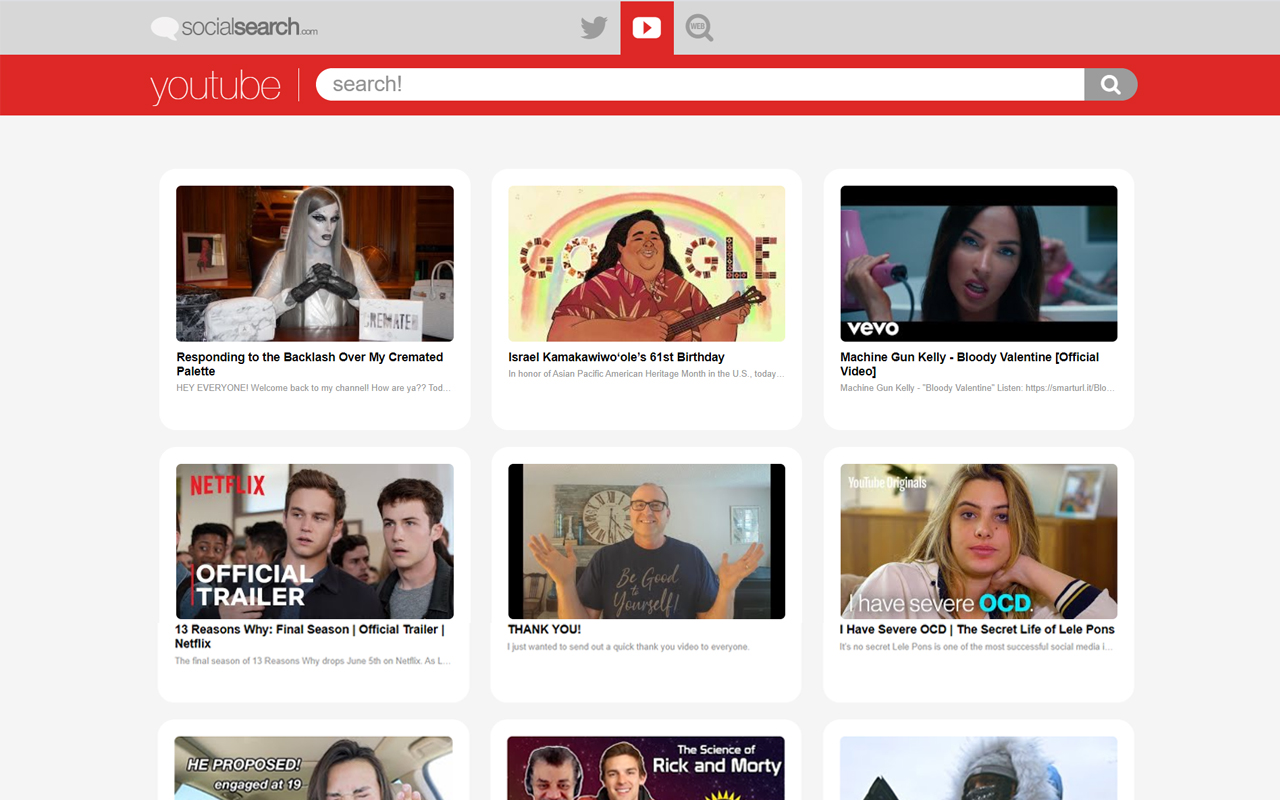1280x800 pixels.
Task: Click the HEY EVERYONE! description text
Action: (314, 388)
